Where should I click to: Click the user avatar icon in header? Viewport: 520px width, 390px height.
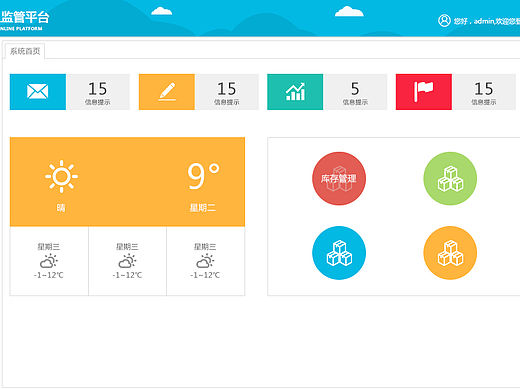(x=444, y=21)
